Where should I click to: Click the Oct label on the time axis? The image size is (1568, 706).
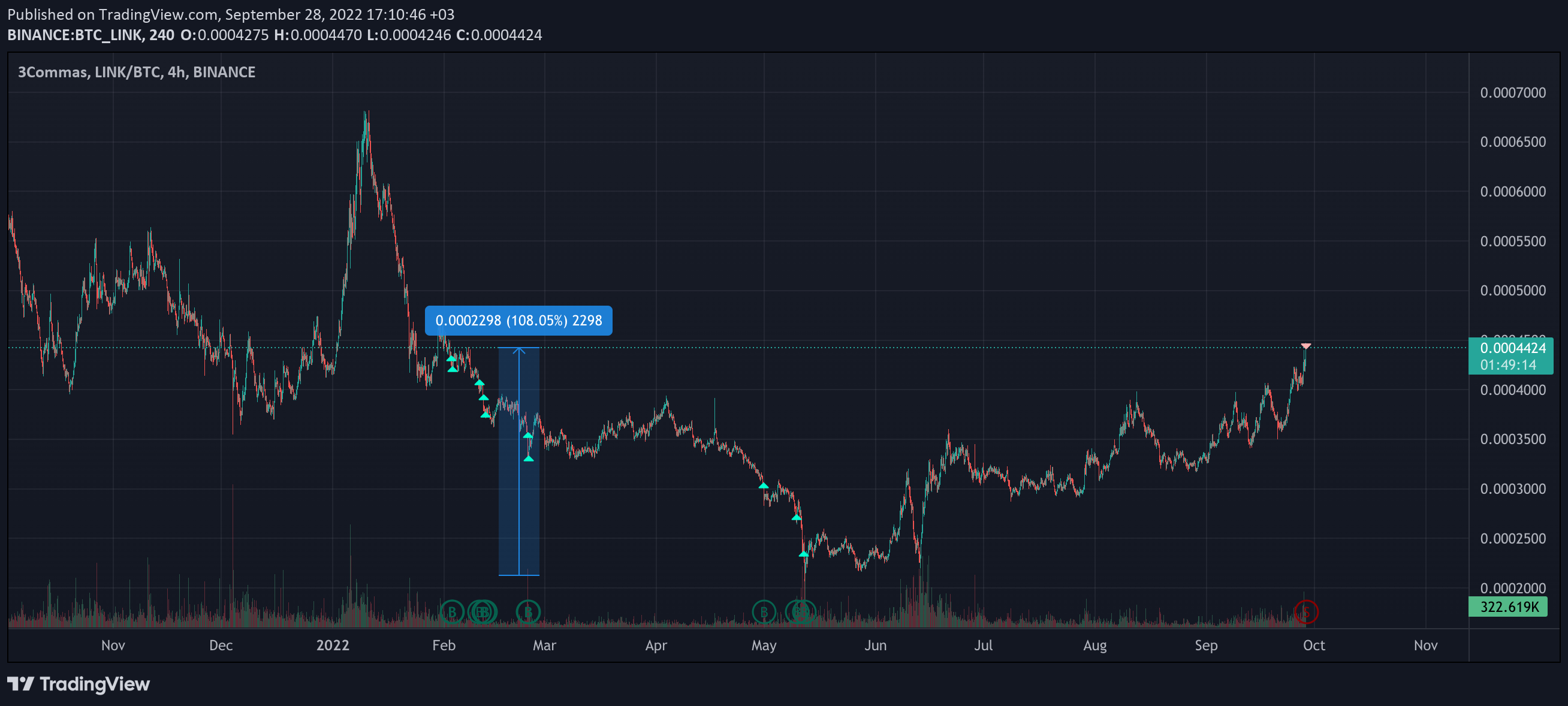[x=1314, y=645]
